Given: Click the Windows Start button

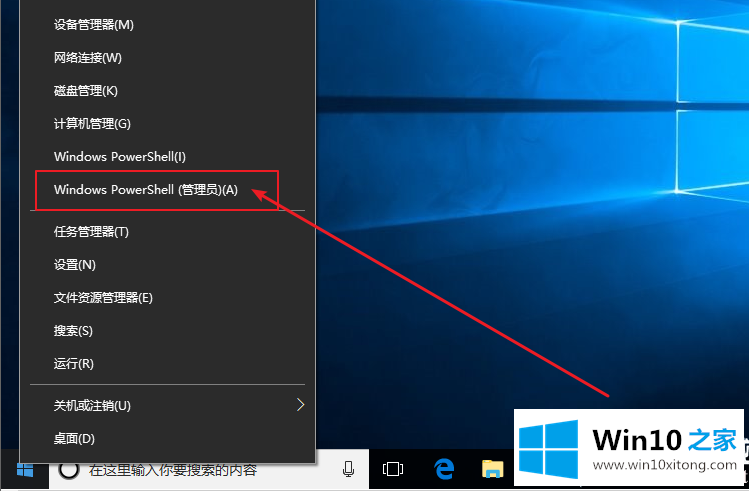Looking at the screenshot, I should coord(25,470).
